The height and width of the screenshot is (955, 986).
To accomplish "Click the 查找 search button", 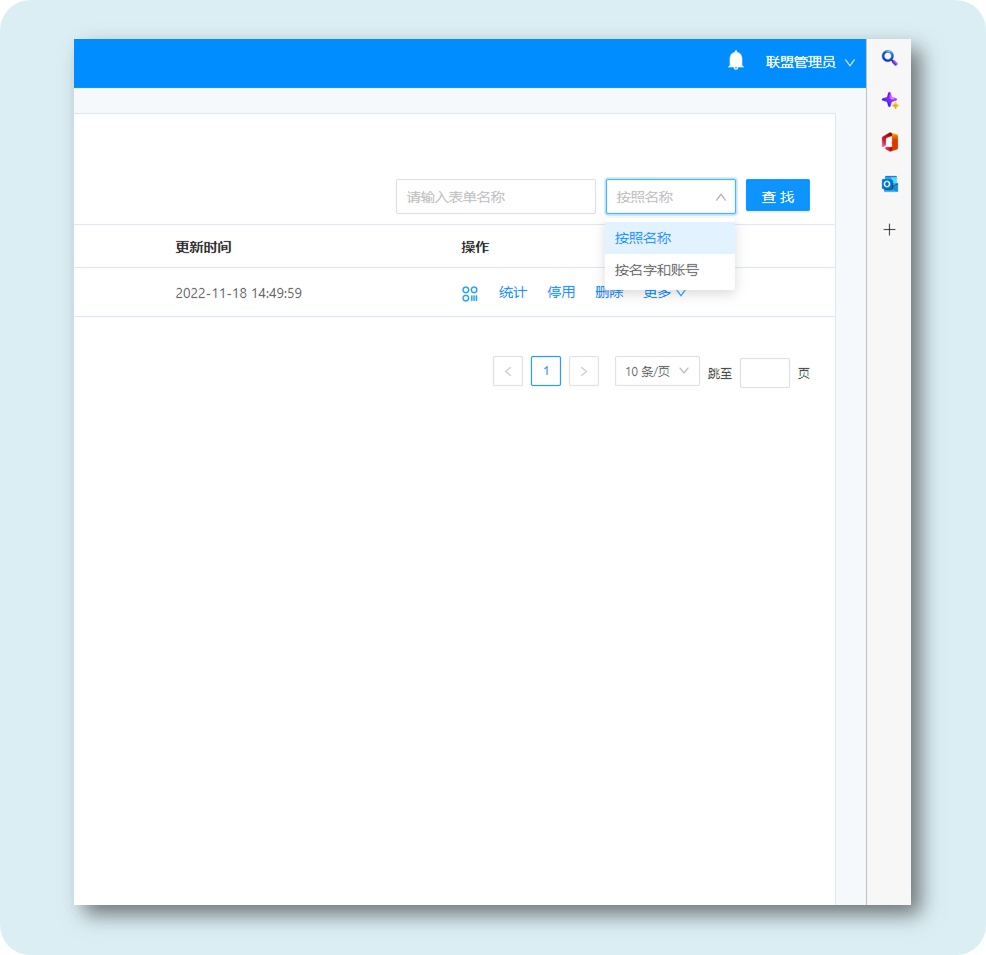I will [x=777, y=196].
